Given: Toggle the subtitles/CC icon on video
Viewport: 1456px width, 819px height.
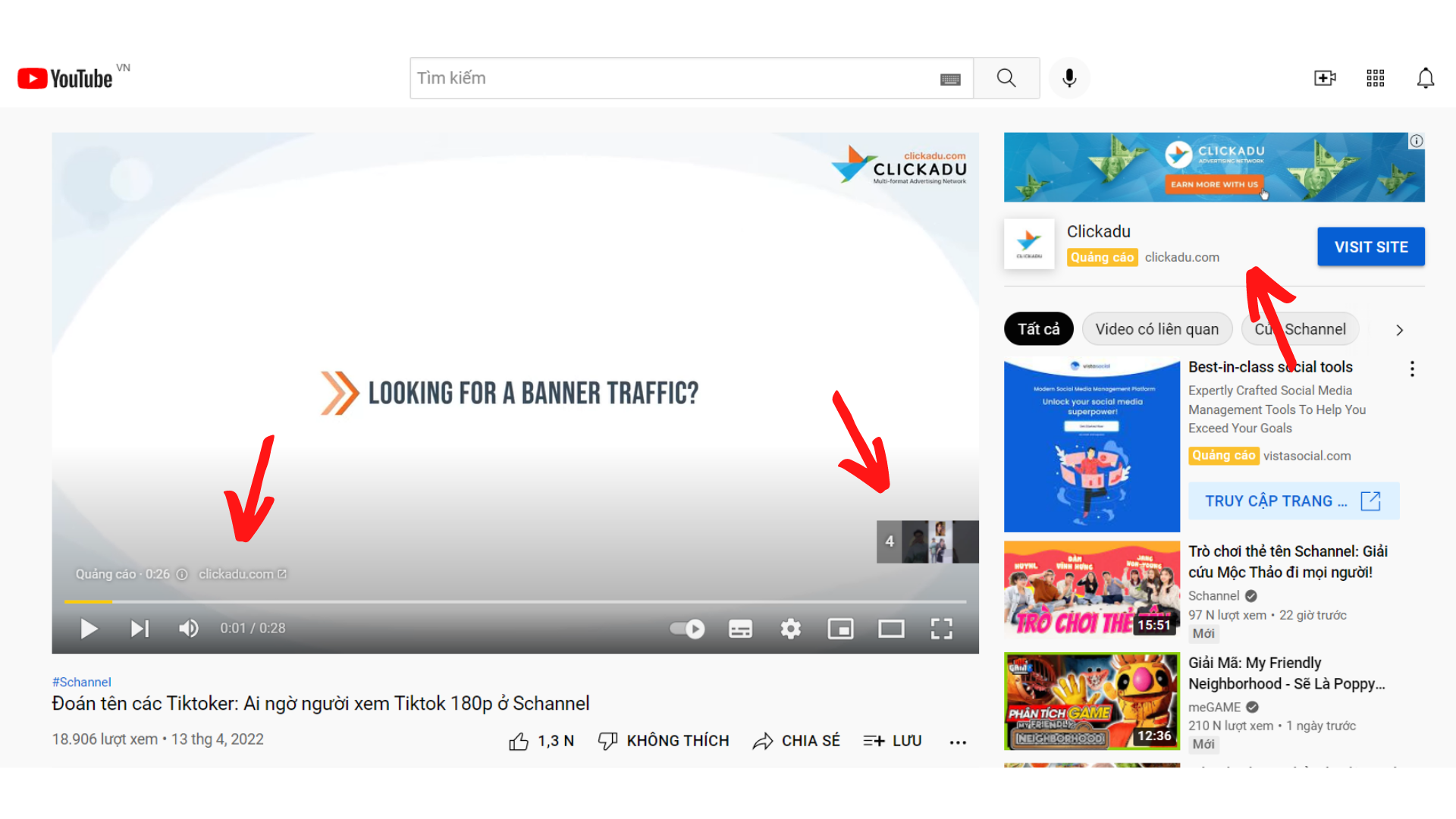Looking at the screenshot, I should point(740,629).
